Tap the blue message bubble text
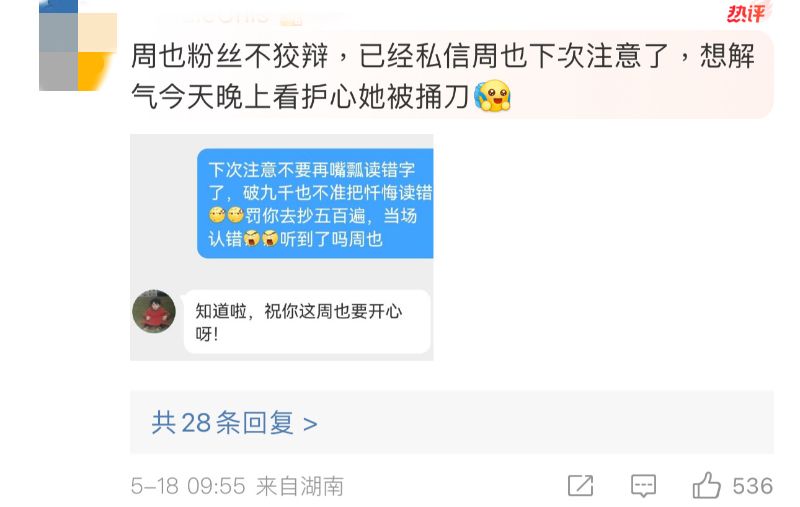Image resolution: width=800 pixels, height=507 pixels. (x=315, y=204)
